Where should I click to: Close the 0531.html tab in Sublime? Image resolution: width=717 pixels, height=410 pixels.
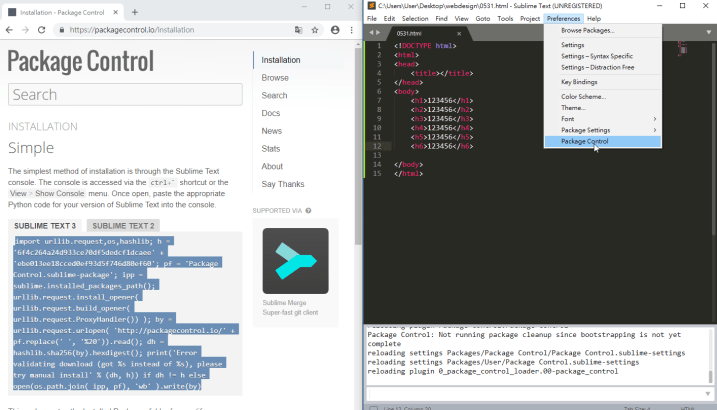(459, 33)
